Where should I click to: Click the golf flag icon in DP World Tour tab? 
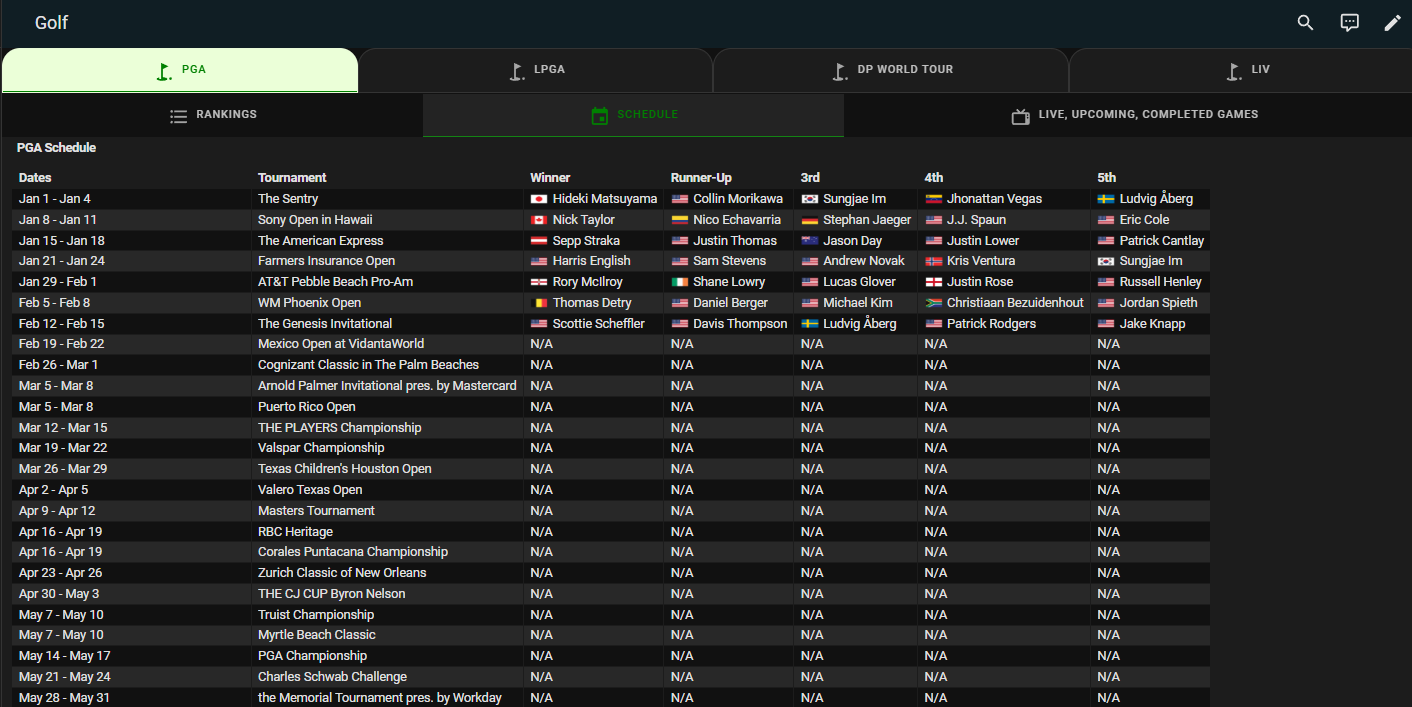point(840,71)
